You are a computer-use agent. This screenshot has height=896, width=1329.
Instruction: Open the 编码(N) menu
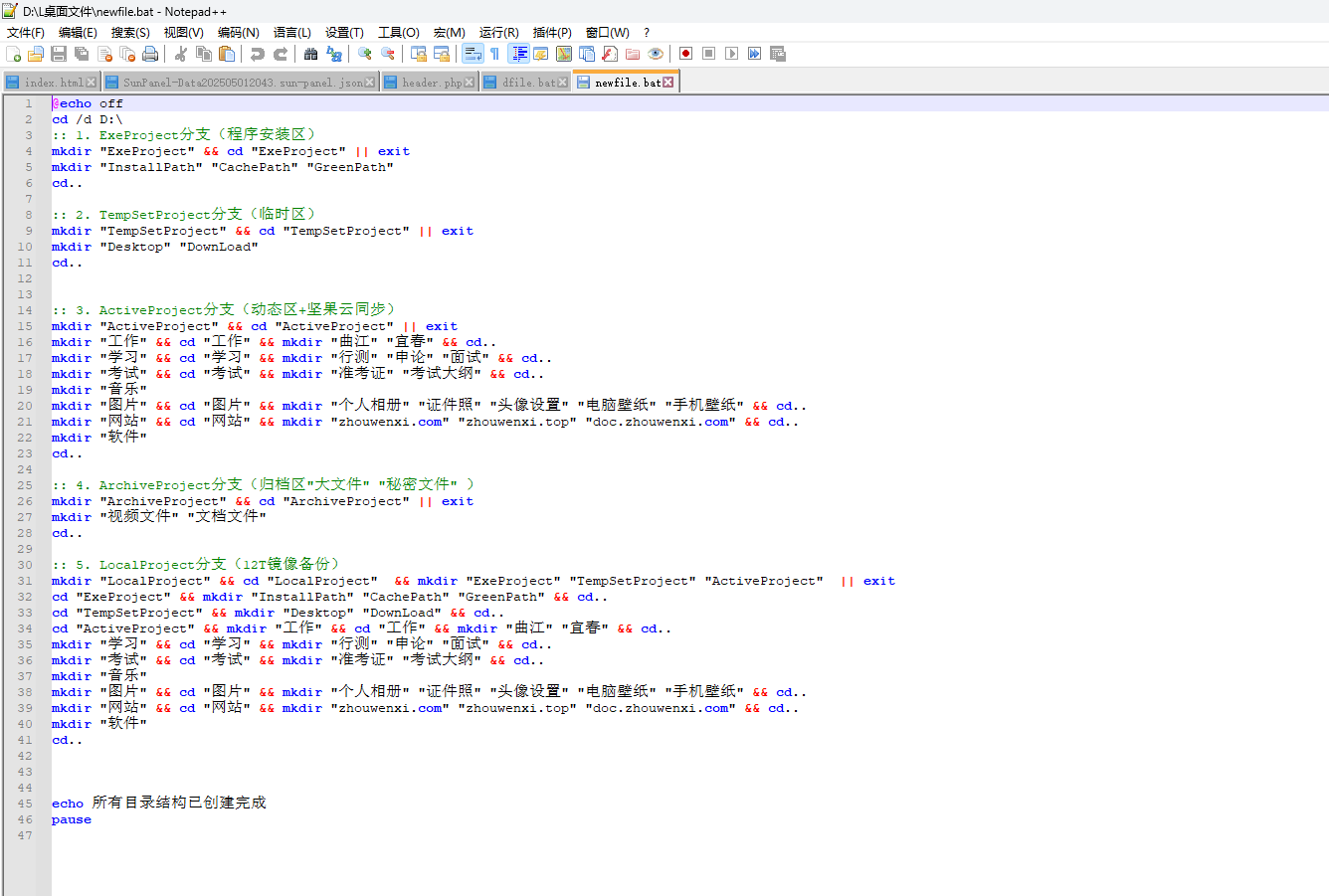pyautogui.click(x=239, y=32)
